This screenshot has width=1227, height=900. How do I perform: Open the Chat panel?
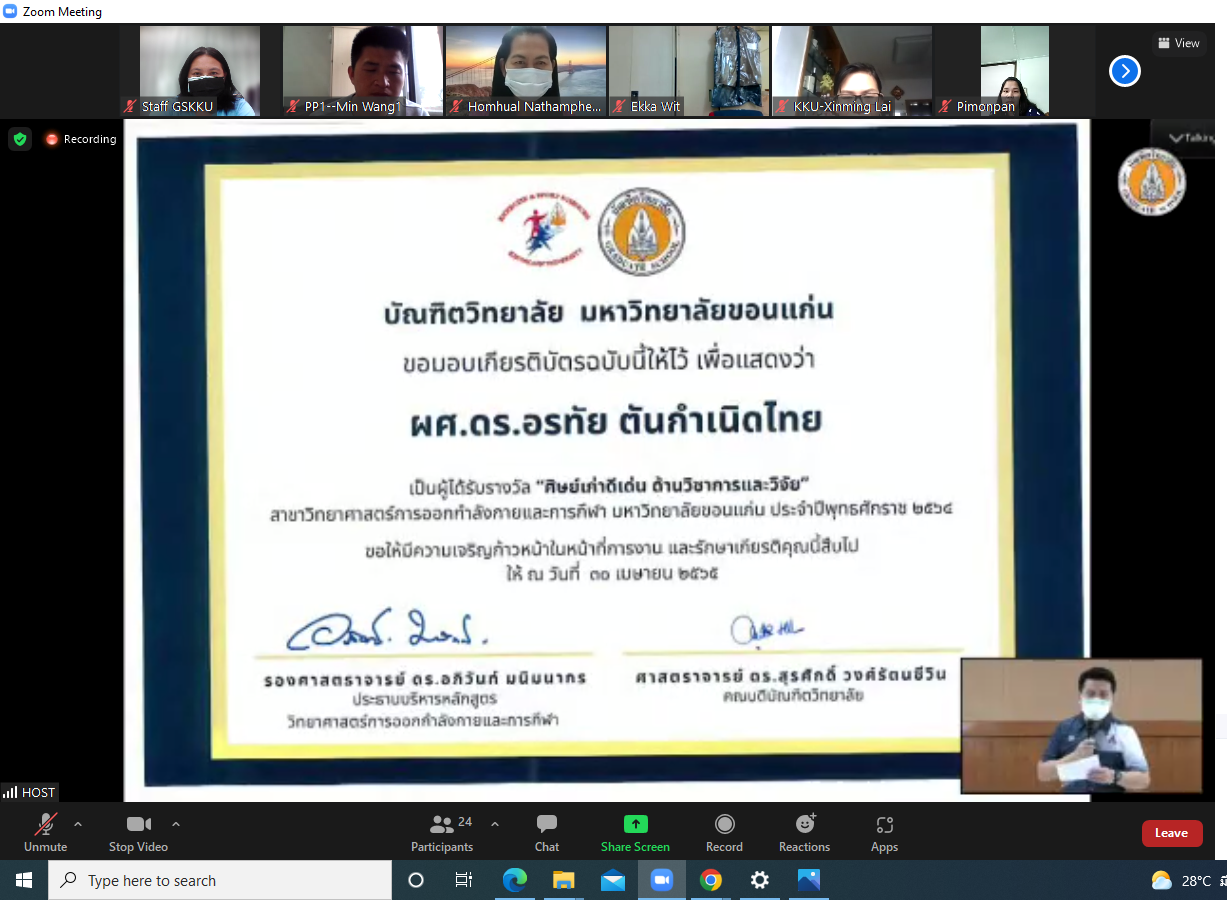click(546, 832)
